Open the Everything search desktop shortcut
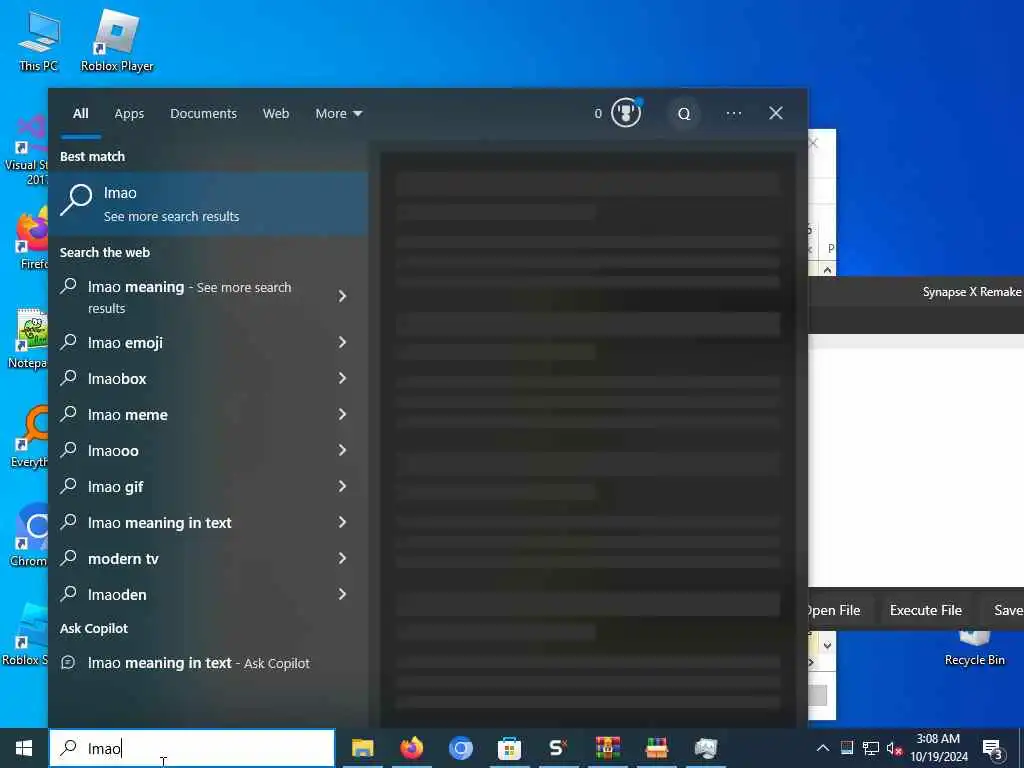The width and height of the screenshot is (1024, 768). [29, 436]
